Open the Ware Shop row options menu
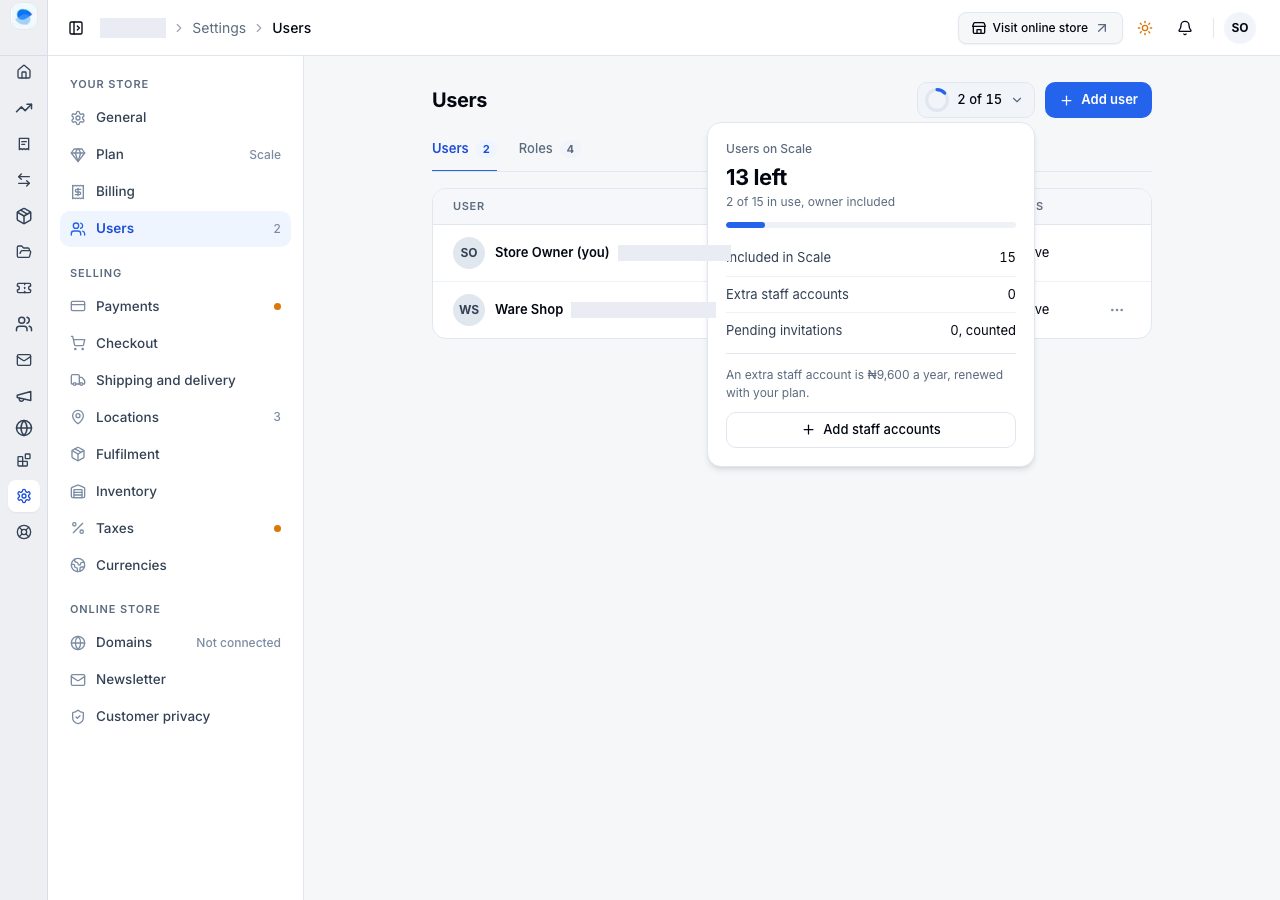 [1117, 310]
